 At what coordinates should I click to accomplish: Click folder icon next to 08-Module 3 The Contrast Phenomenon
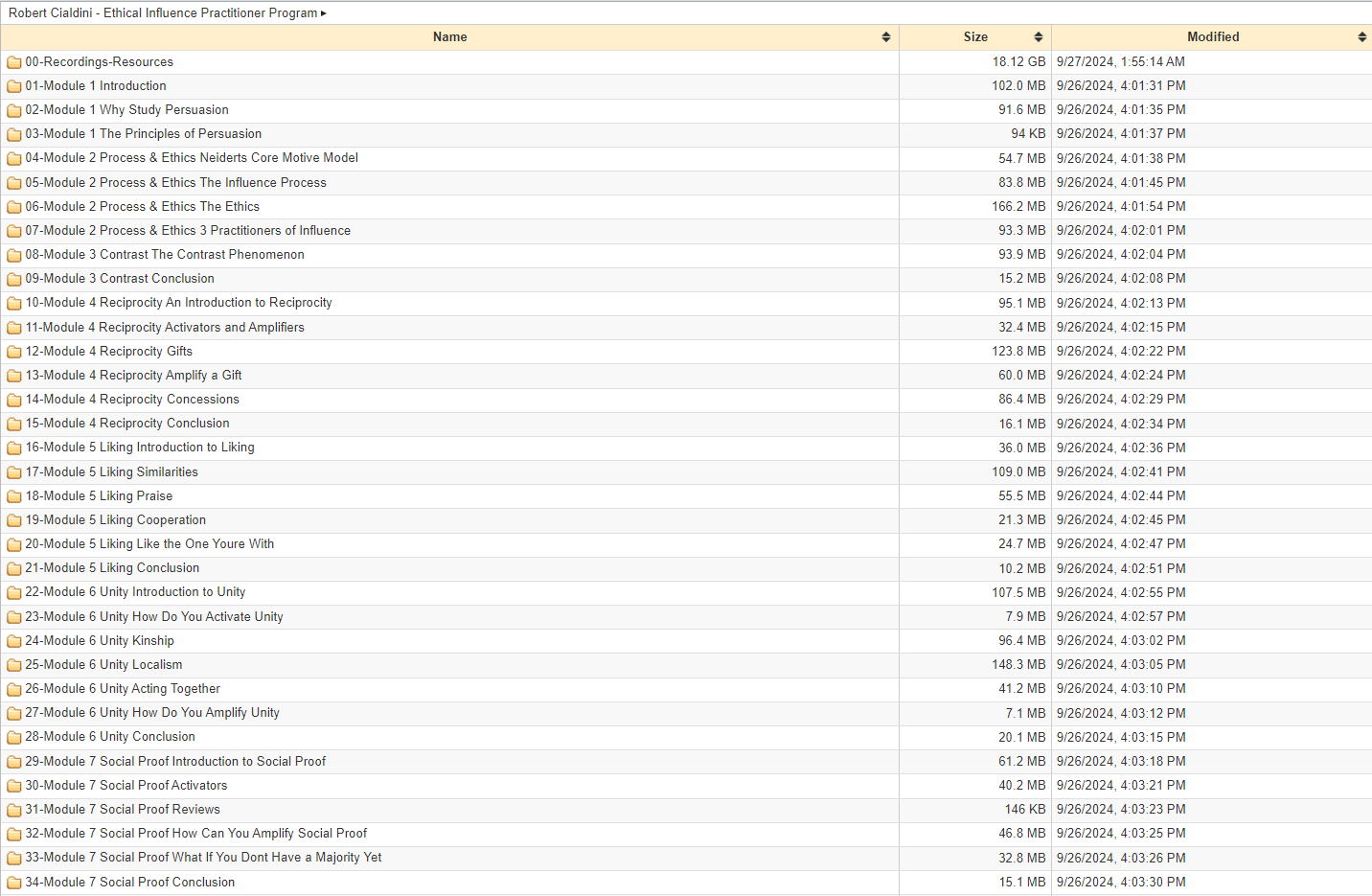14,255
